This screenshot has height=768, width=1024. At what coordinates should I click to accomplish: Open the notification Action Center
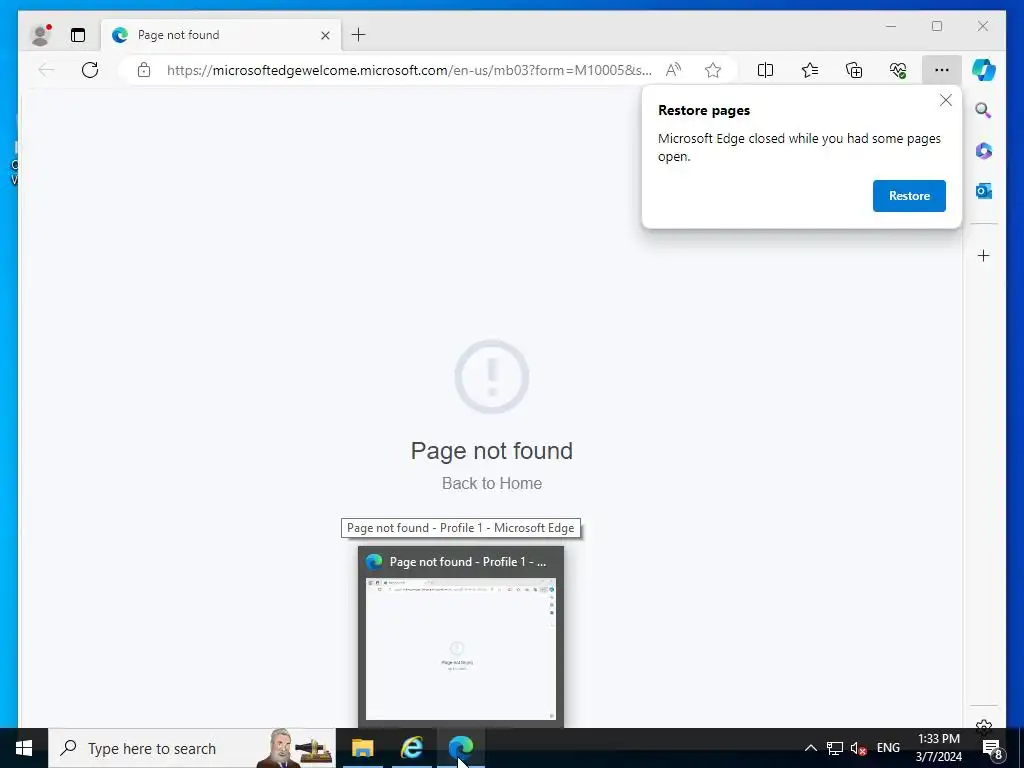[993, 748]
